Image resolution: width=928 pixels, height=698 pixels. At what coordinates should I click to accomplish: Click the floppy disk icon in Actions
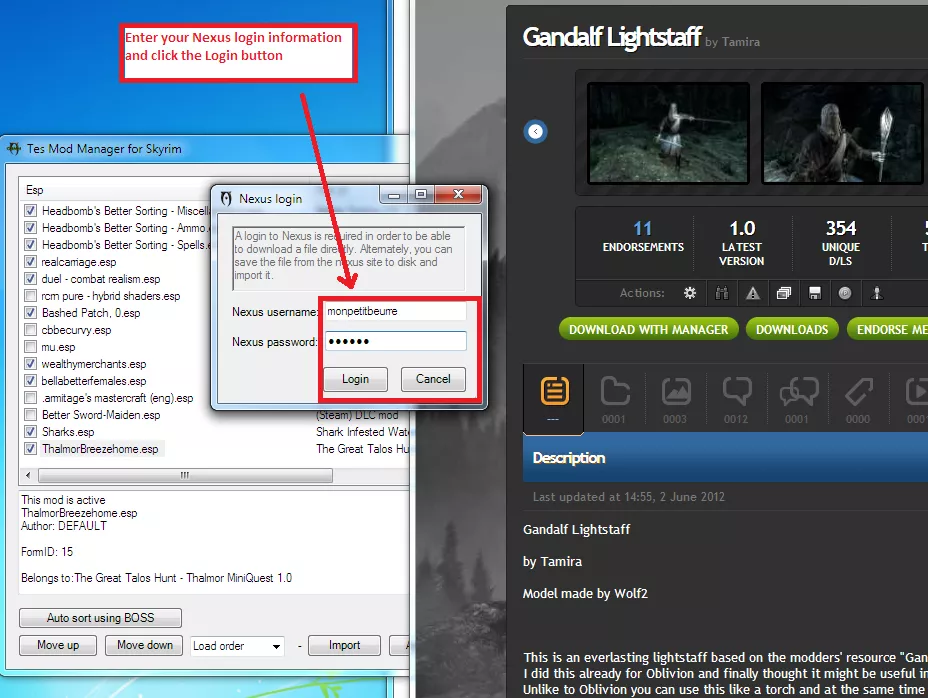pyautogui.click(x=815, y=292)
